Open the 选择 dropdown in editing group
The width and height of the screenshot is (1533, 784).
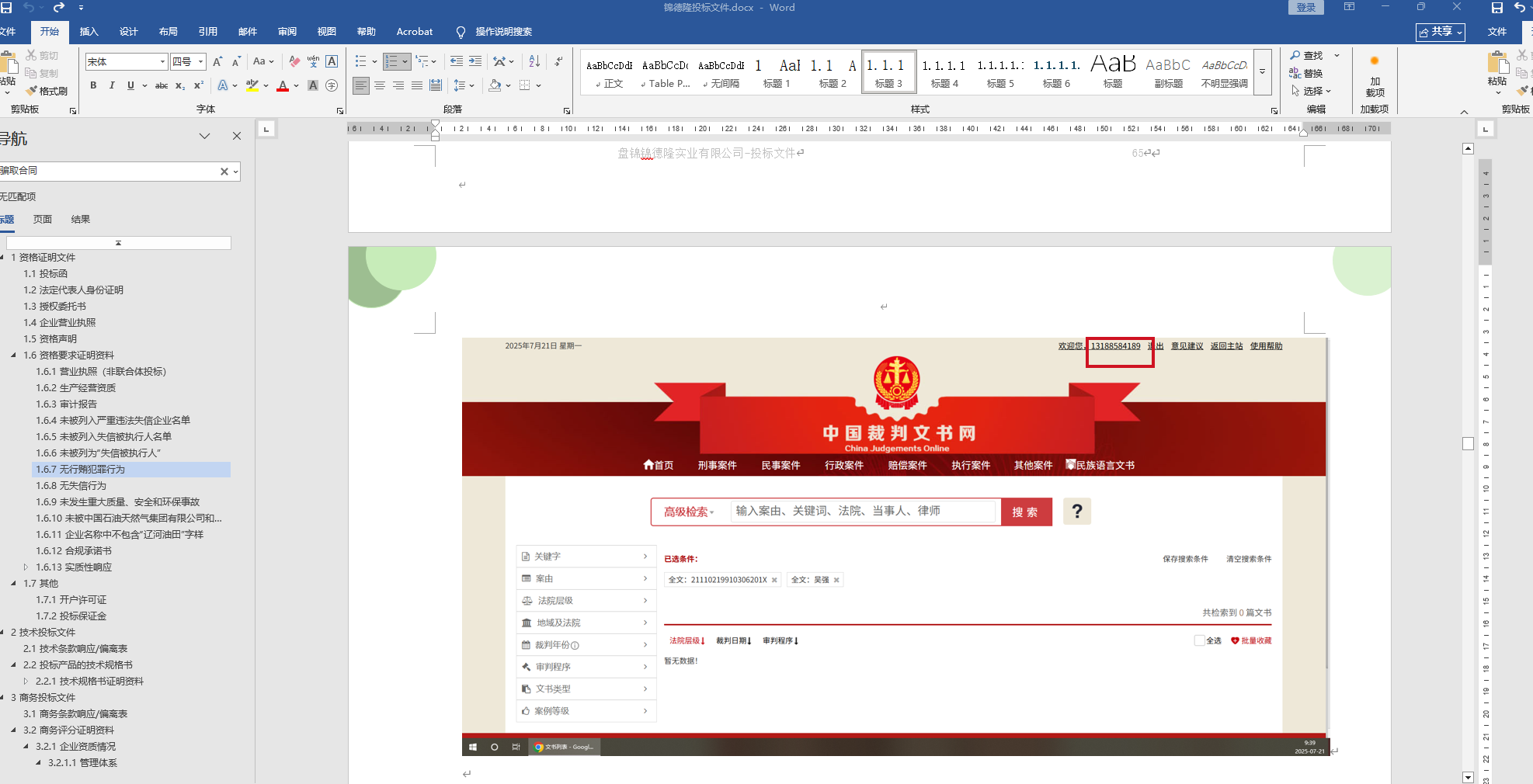tap(1311, 91)
